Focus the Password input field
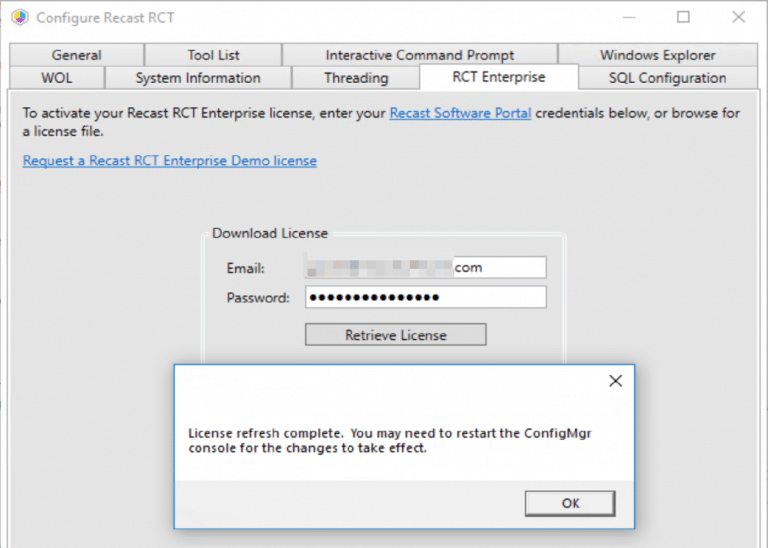This screenshot has height=548, width=768. coord(426,297)
